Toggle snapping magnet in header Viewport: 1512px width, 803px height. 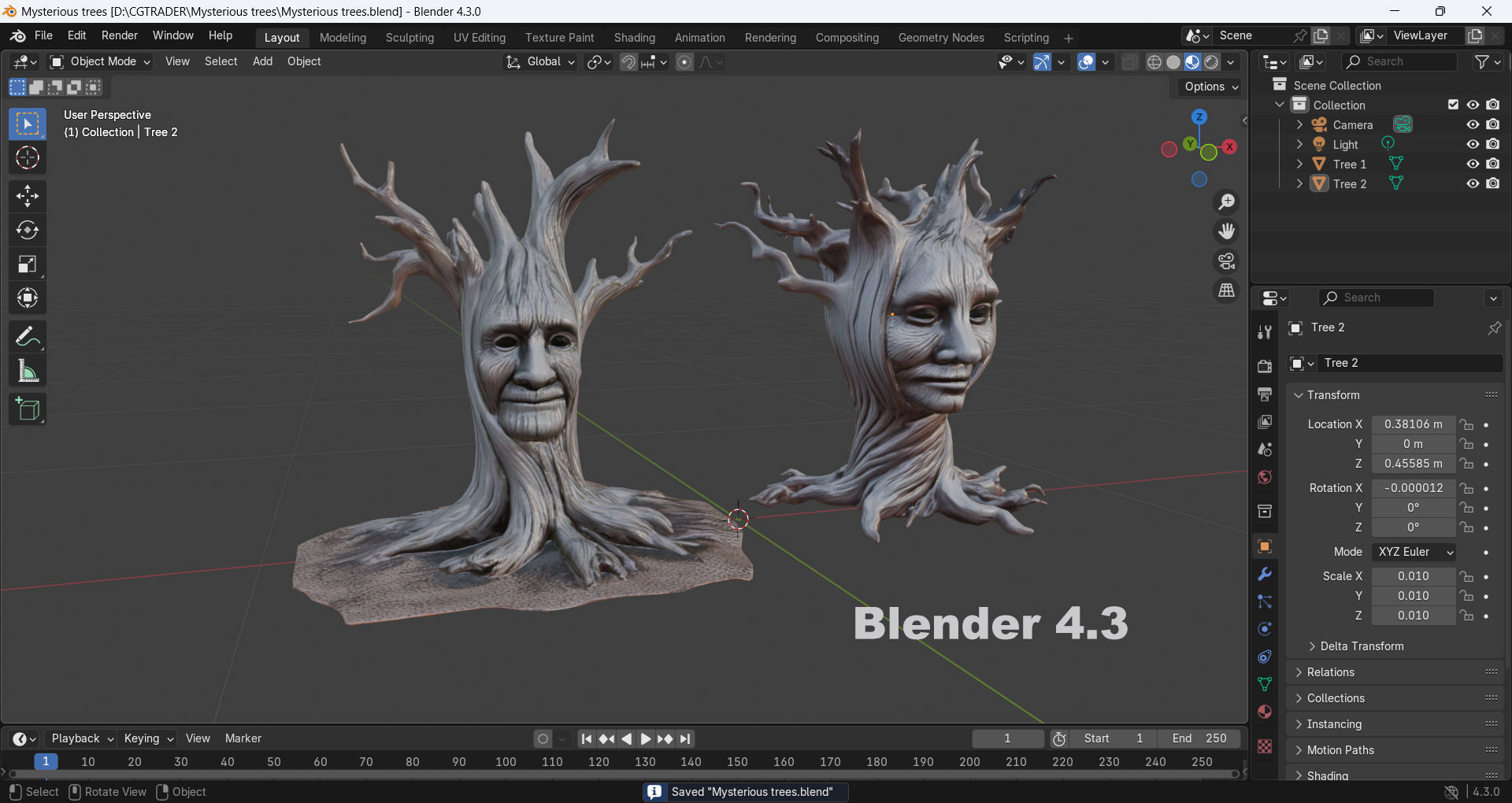(628, 62)
